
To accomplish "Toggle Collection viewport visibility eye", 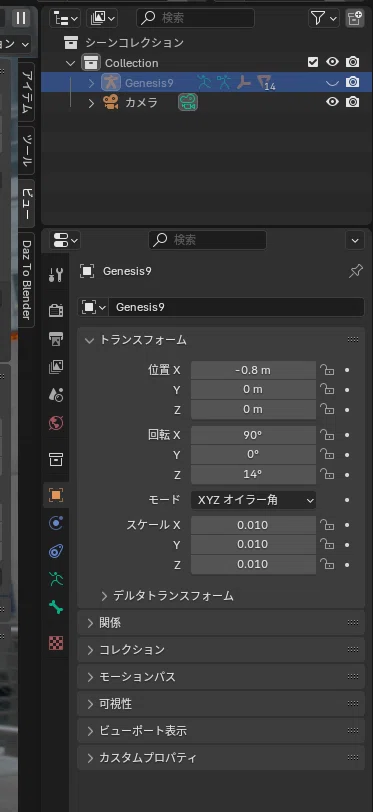I will click(332, 62).
